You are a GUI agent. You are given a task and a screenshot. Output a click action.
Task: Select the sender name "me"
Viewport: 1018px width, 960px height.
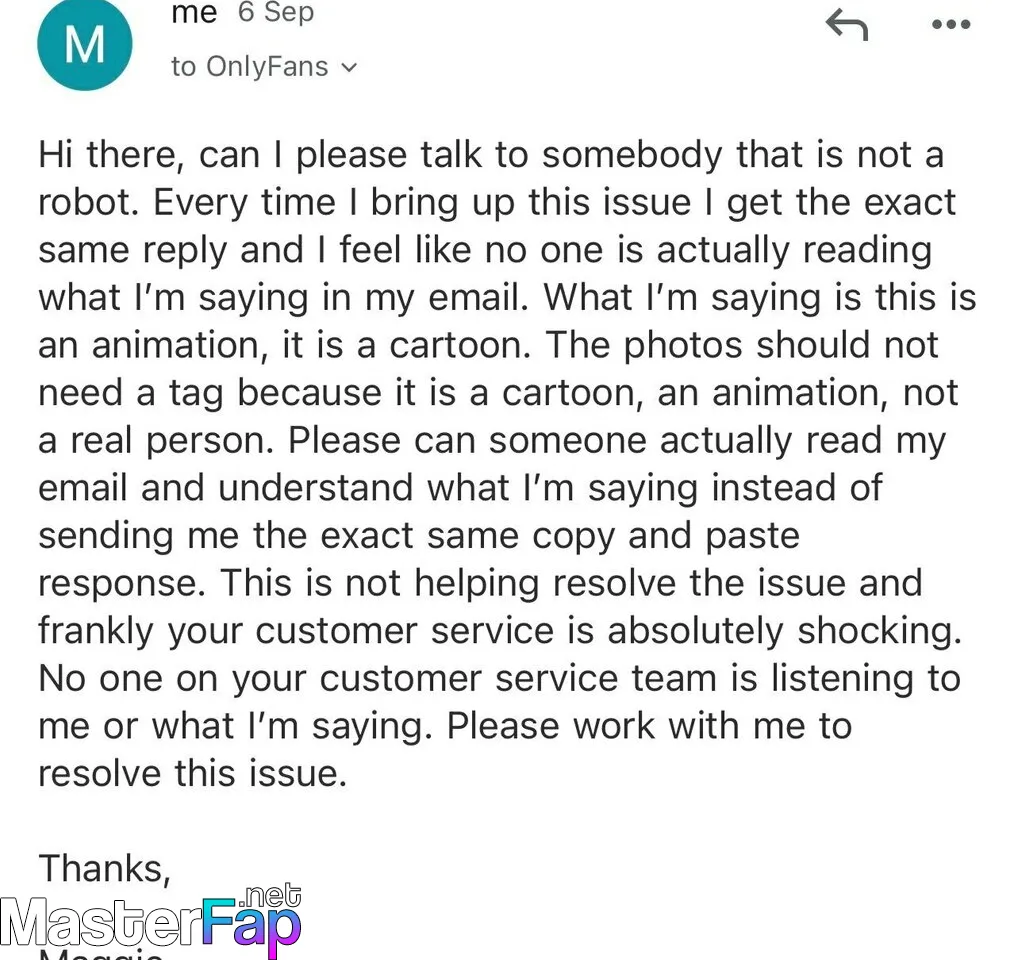coord(194,13)
